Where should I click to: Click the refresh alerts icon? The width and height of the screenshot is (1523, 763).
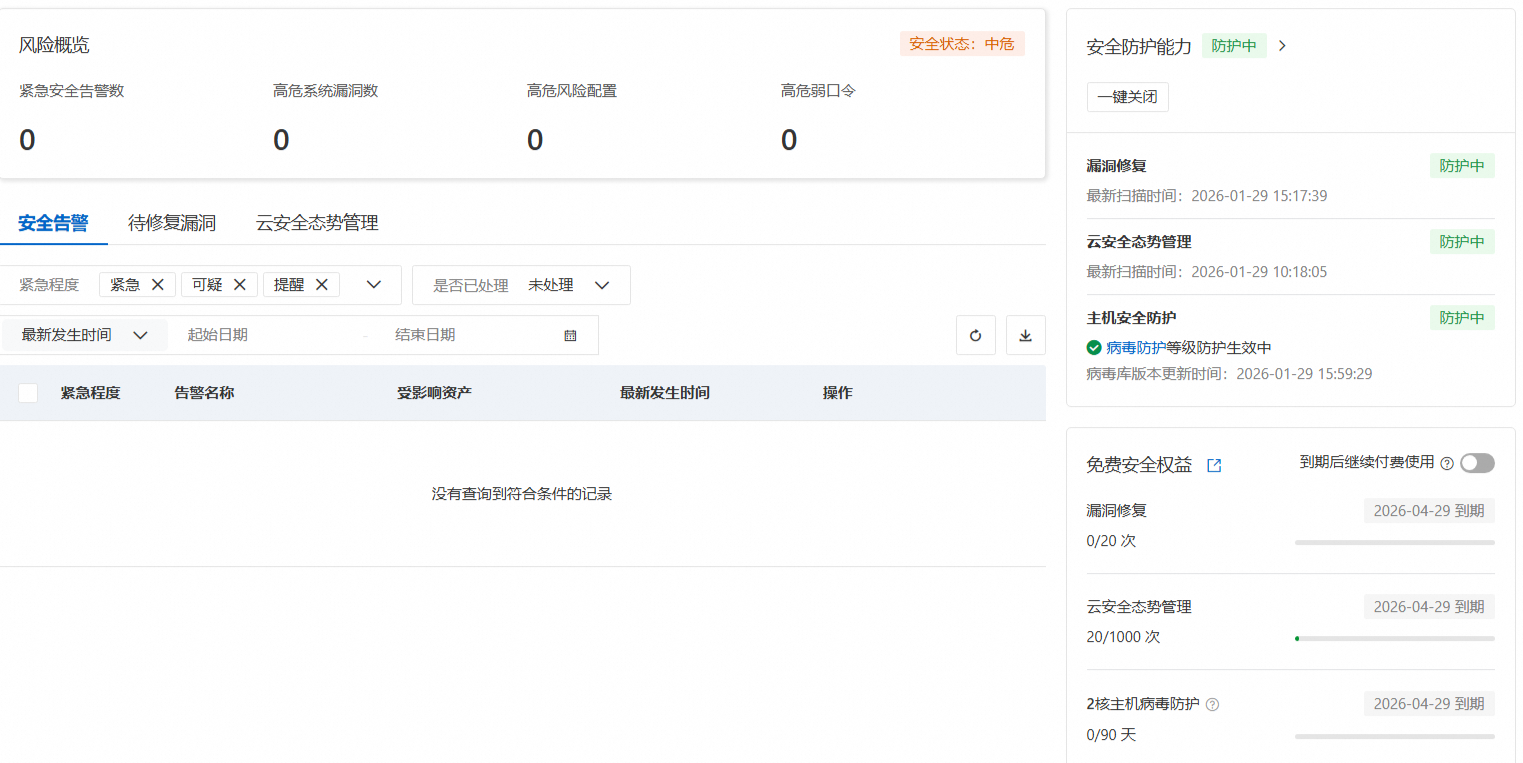tap(975, 336)
